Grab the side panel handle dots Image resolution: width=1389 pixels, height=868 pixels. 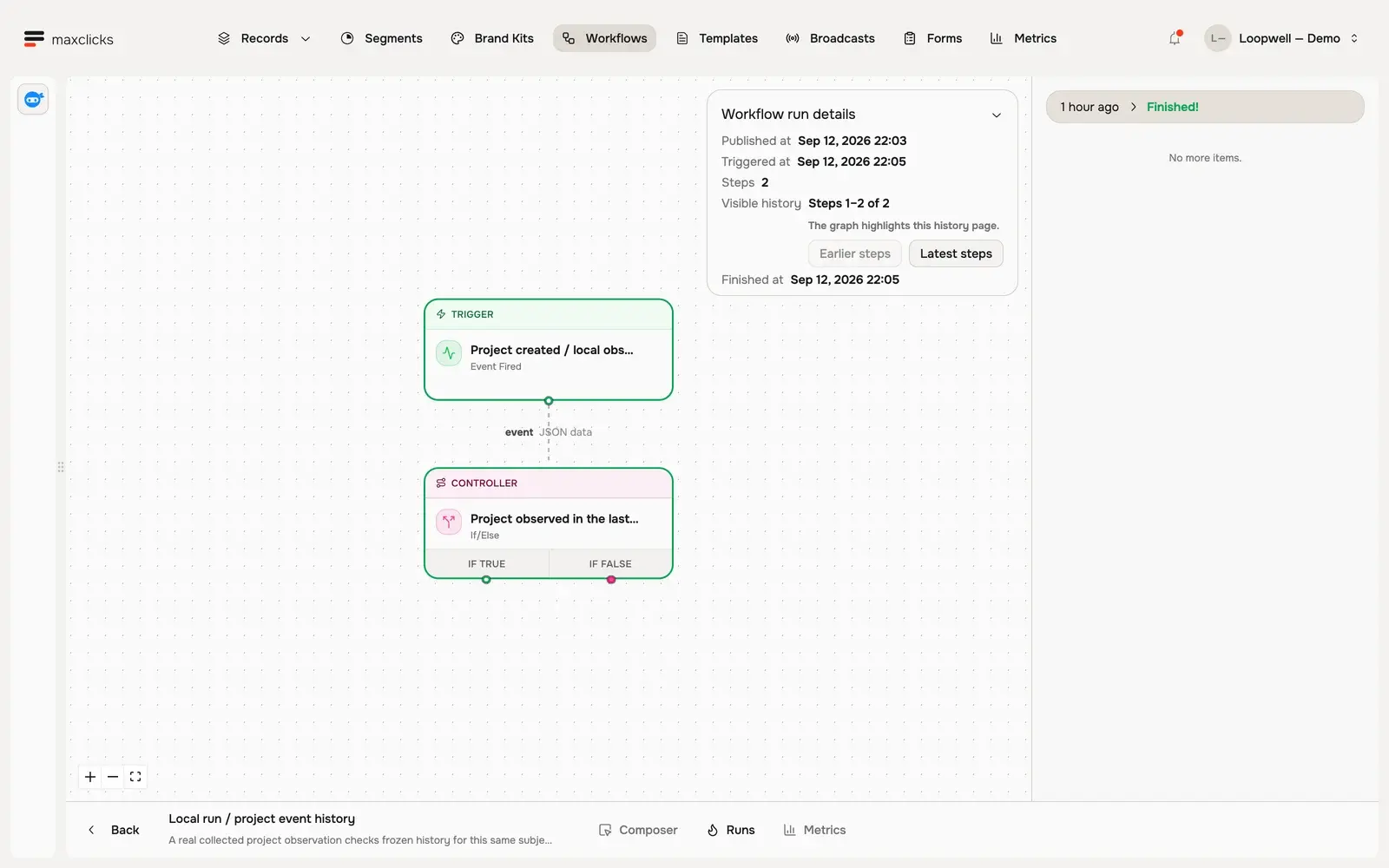tap(61, 467)
